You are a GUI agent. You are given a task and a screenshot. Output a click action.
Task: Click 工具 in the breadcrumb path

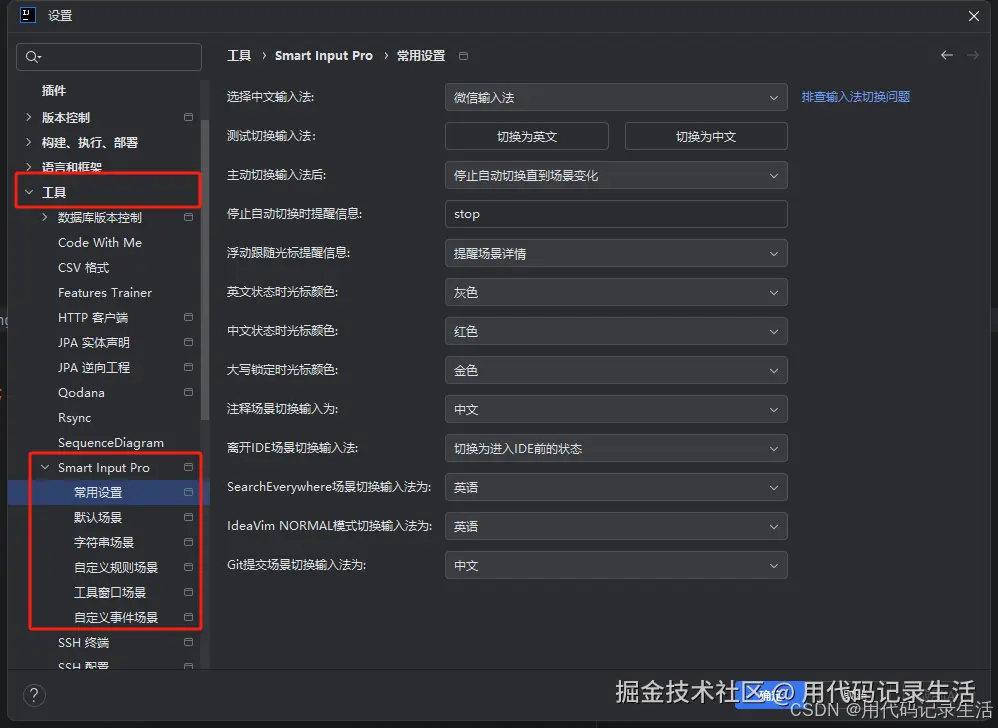tap(240, 55)
